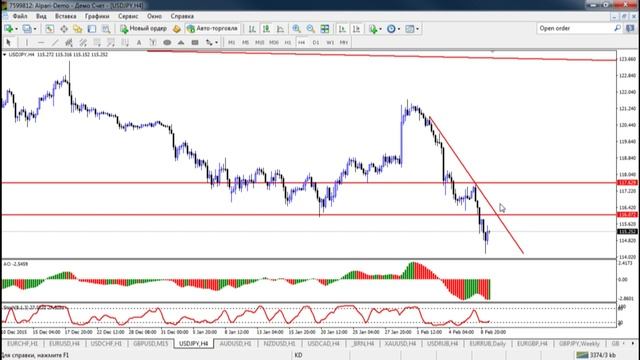Click the 116.072 red price level label
The image size is (640, 360).
(x=627, y=214)
